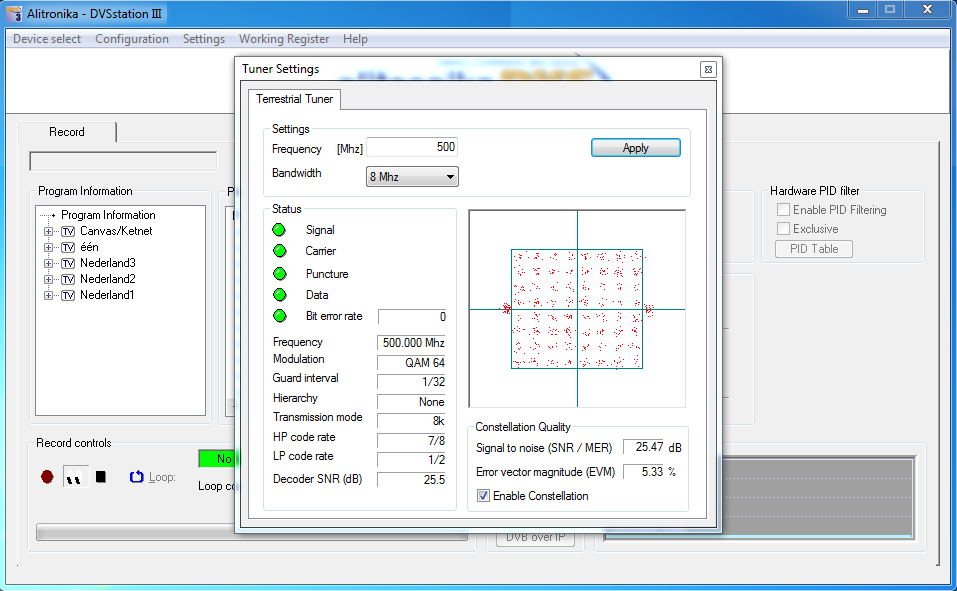Image resolution: width=957 pixels, height=591 pixels.
Task: Open the Configuration menu
Action: pyautogui.click(x=131, y=39)
